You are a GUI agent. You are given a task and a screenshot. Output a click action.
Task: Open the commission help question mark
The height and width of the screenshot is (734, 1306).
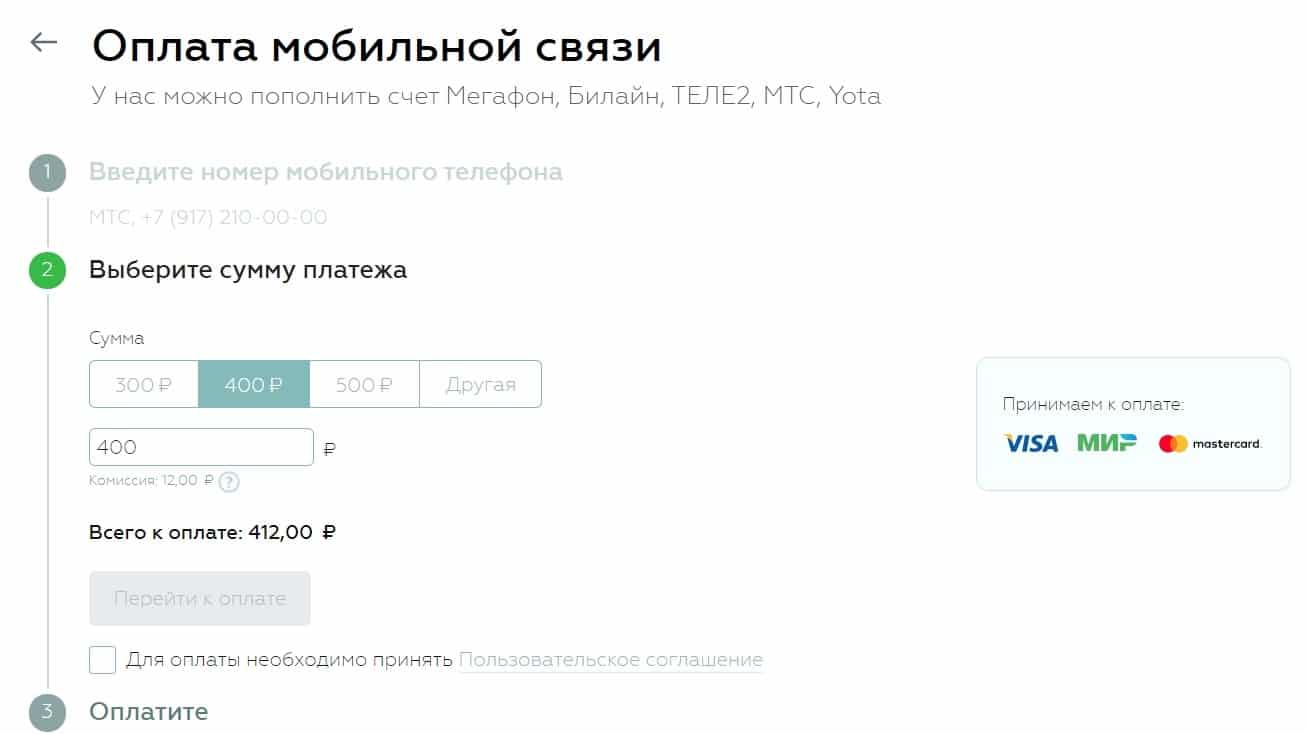[x=229, y=482]
